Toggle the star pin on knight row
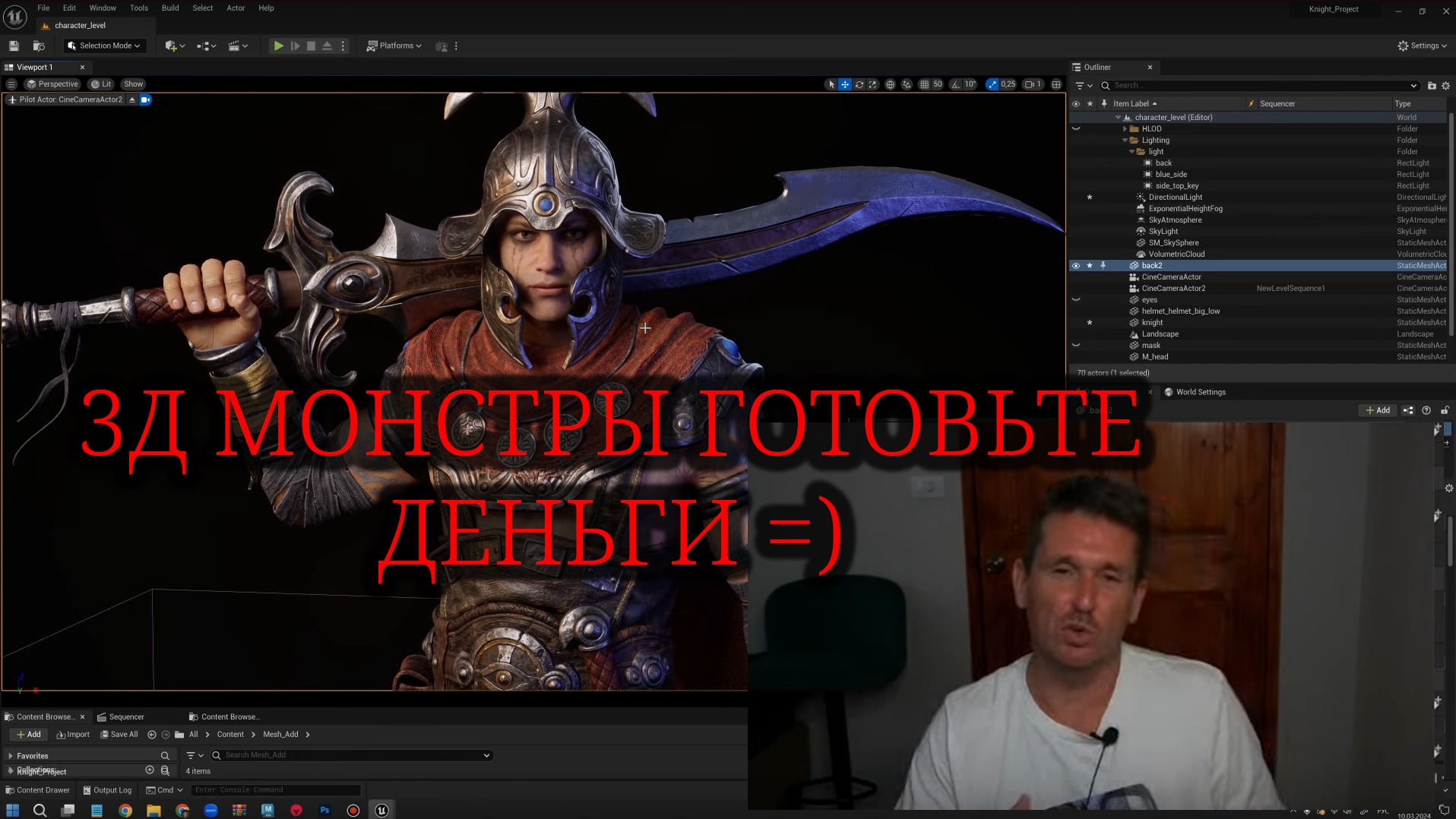The width and height of the screenshot is (1456, 819). (x=1090, y=323)
